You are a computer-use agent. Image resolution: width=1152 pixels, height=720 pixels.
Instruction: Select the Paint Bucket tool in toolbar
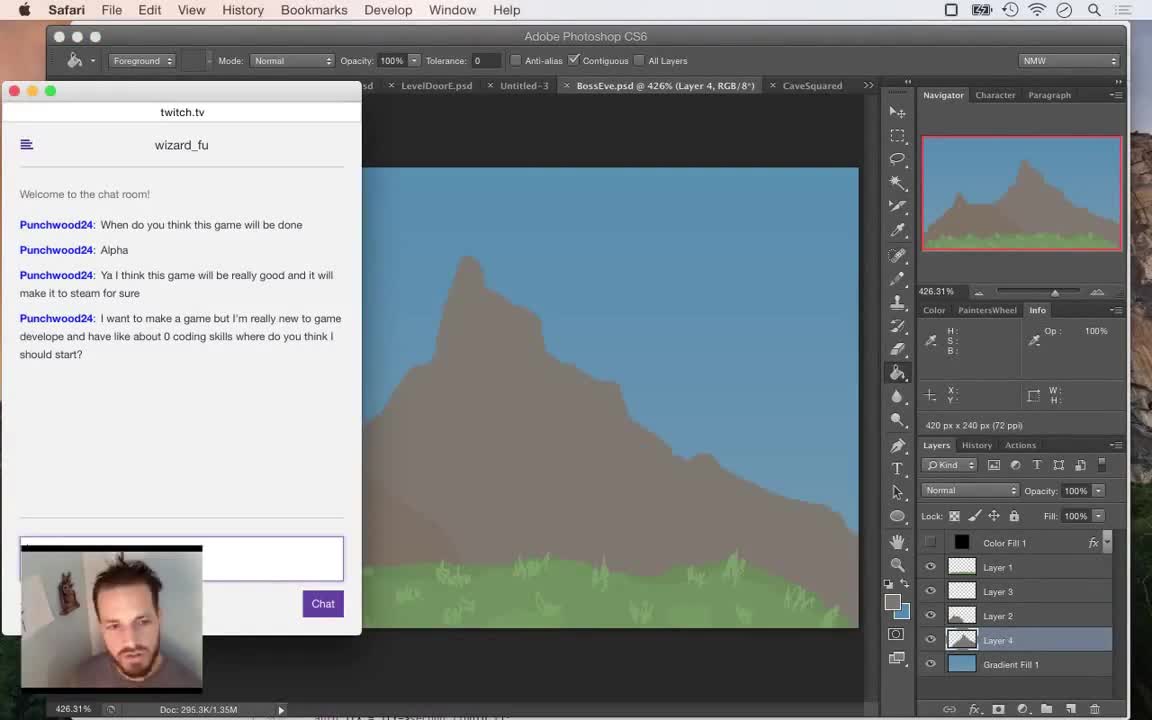click(x=897, y=373)
